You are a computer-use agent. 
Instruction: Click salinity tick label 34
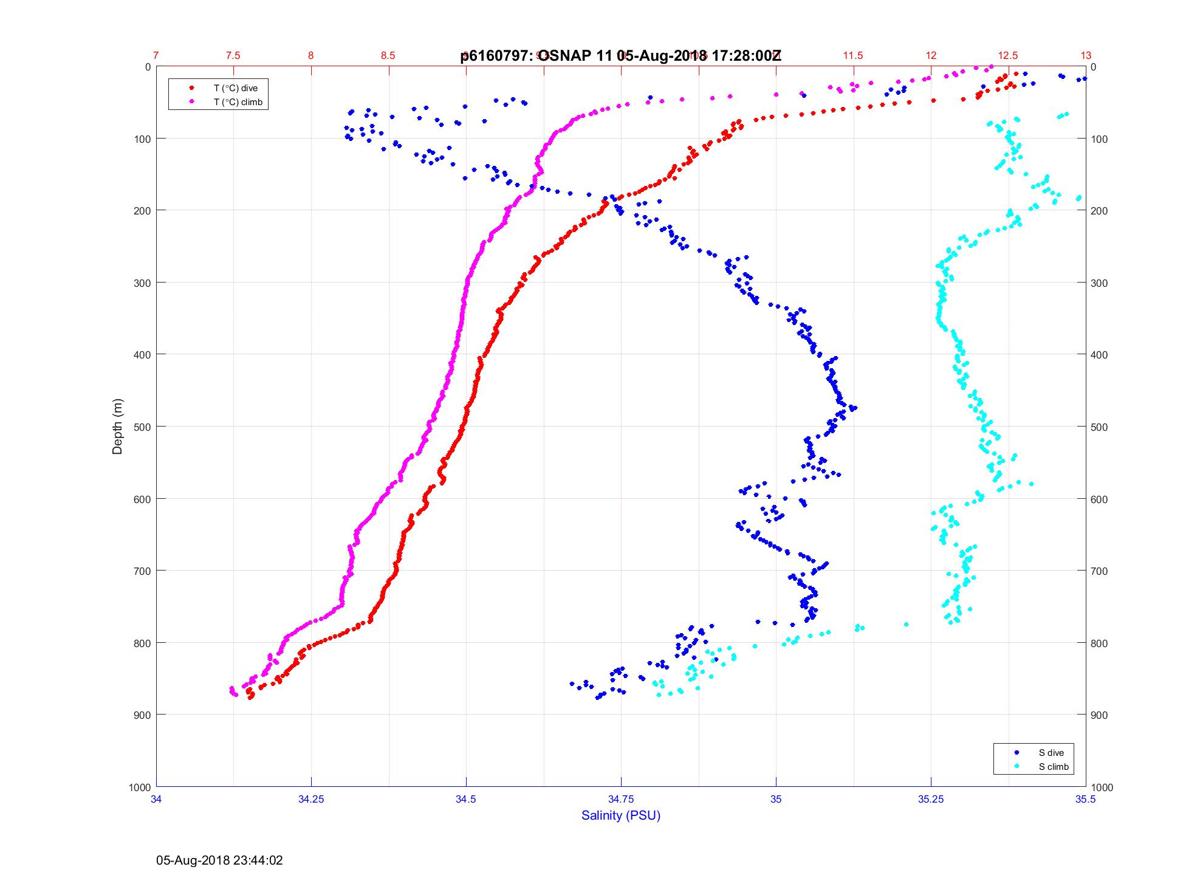(x=156, y=799)
